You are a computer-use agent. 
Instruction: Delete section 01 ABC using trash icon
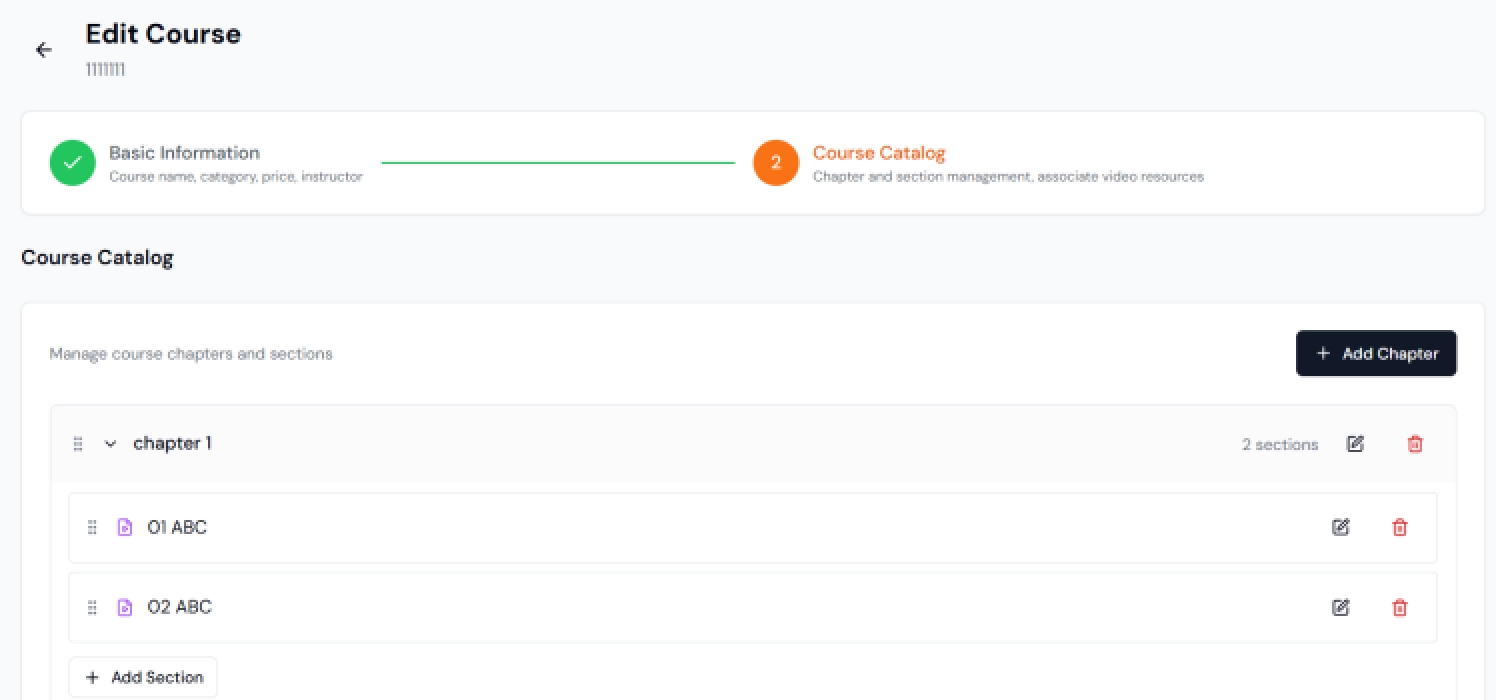[x=1399, y=527]
